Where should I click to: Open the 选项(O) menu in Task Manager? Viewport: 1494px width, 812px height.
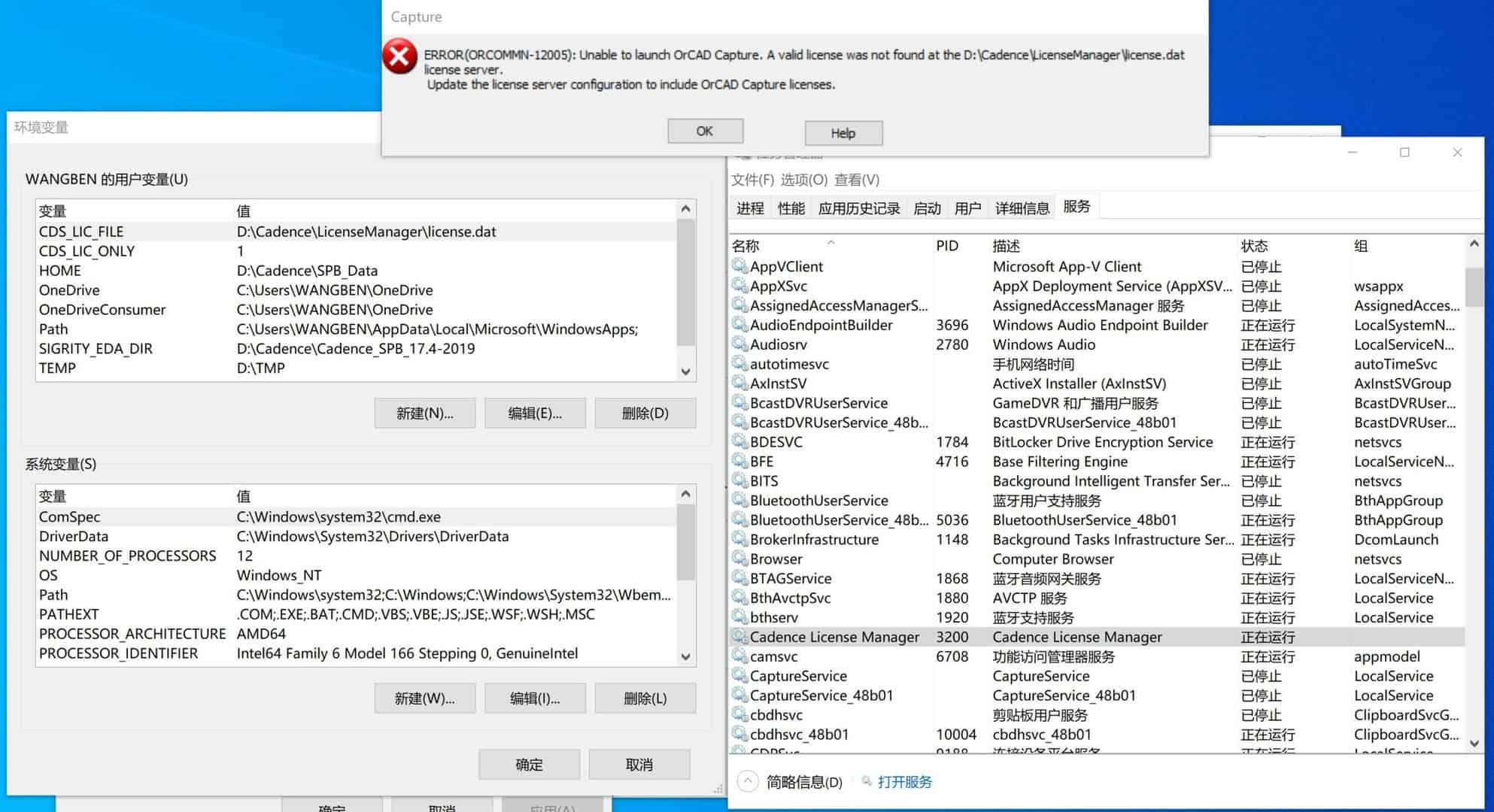[x=804, y=180]
